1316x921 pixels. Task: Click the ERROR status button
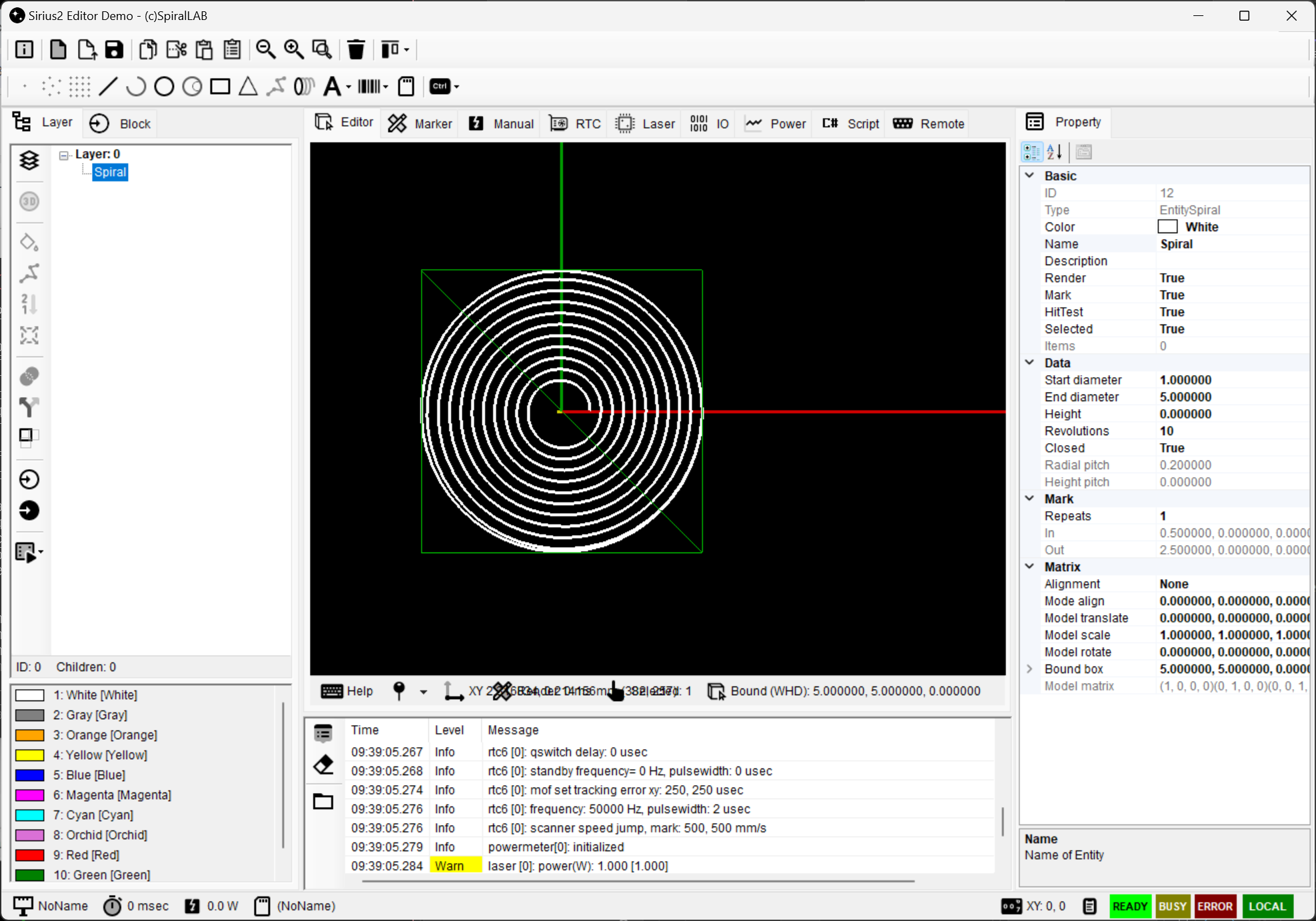[x=1215, y=906]
